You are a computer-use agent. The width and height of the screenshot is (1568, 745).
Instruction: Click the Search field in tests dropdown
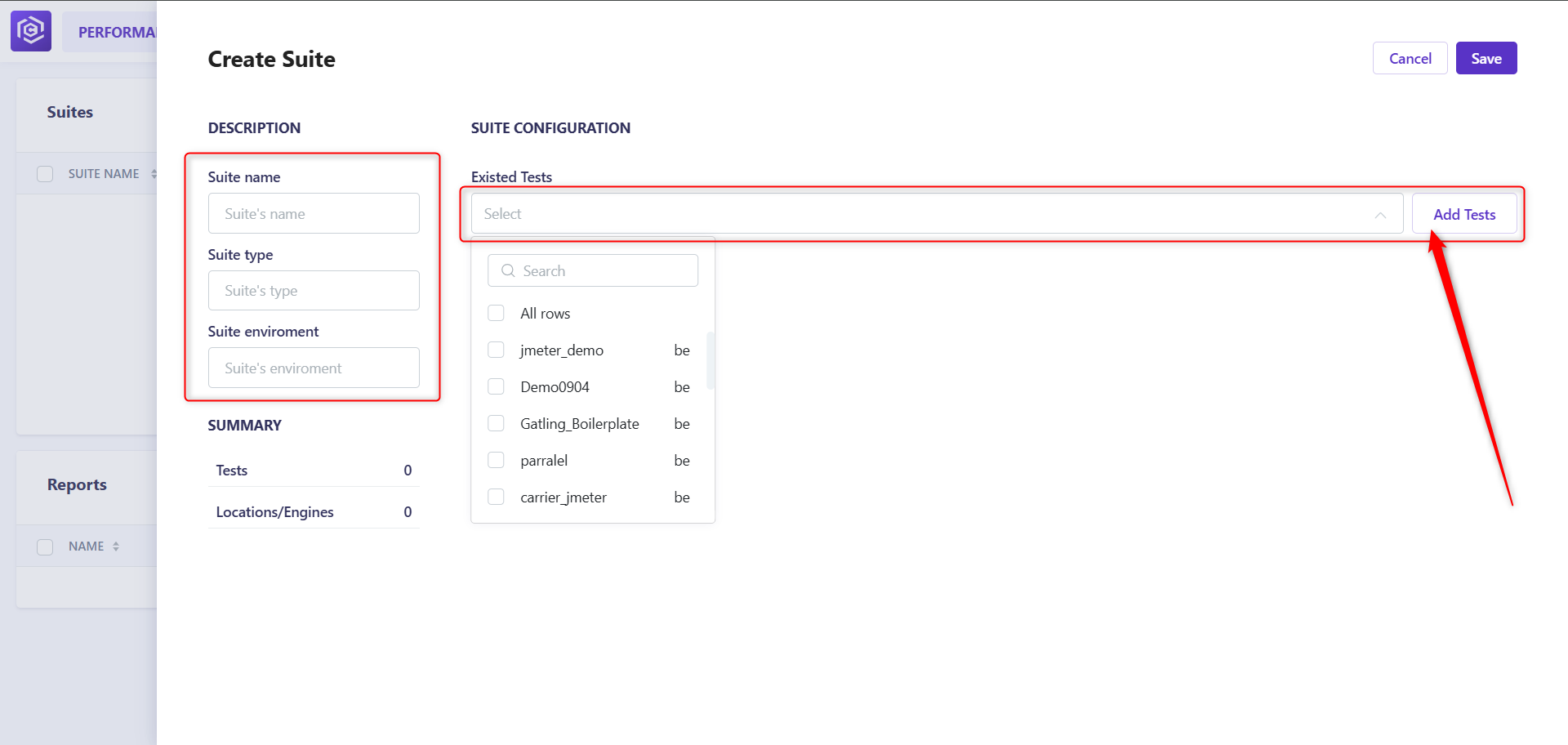593,270
